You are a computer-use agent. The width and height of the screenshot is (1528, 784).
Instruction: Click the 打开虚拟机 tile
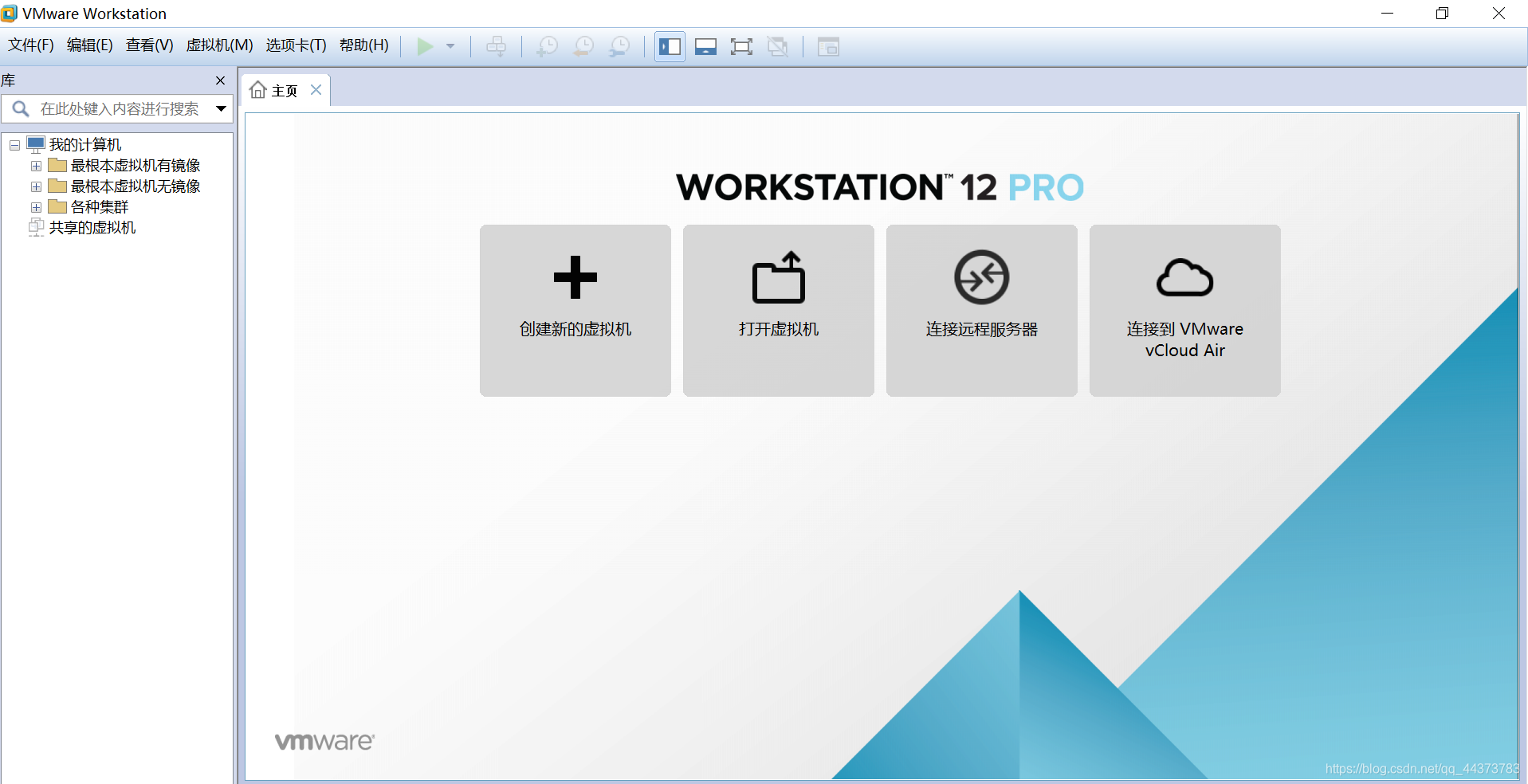pos(779,311)
